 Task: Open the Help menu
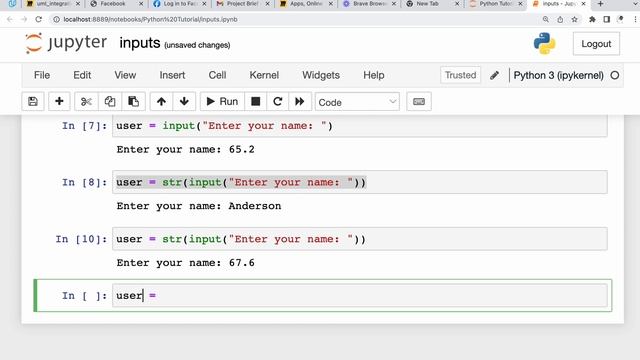[x=374, y=75]
